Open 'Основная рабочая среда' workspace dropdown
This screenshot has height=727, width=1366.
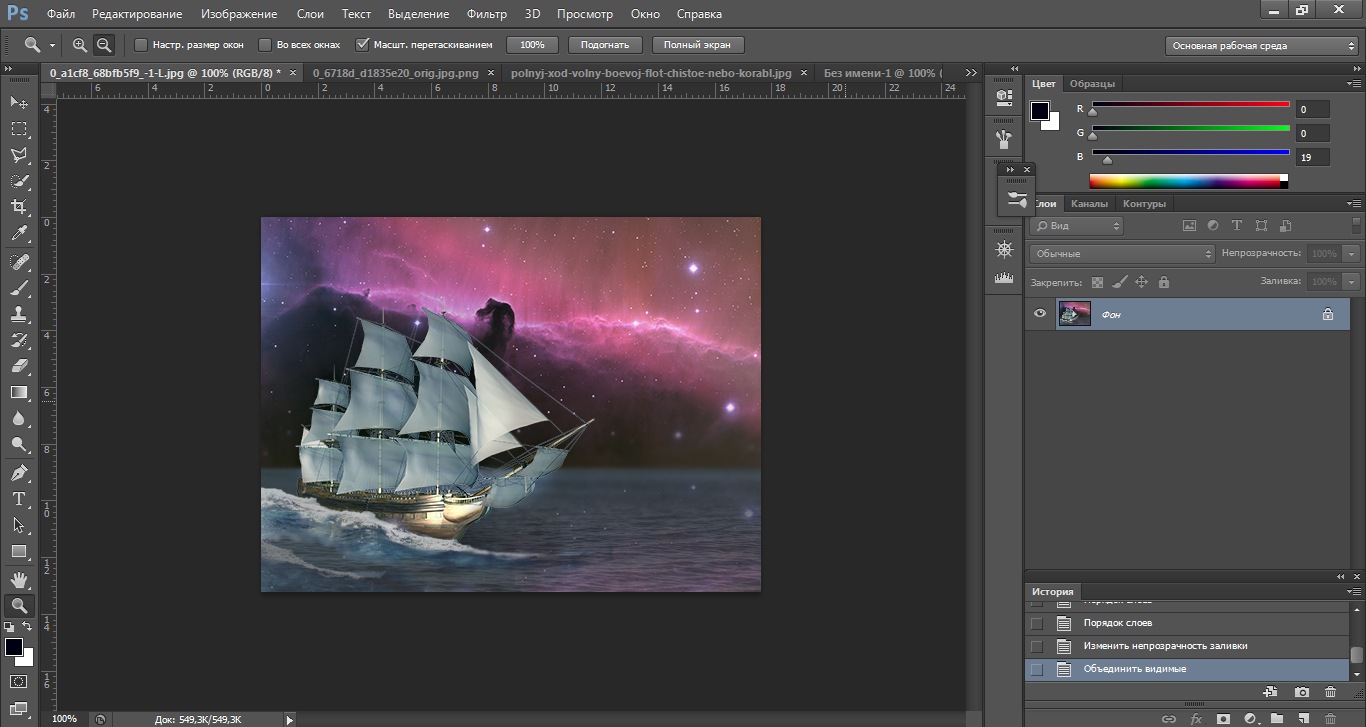[1261, 45]
